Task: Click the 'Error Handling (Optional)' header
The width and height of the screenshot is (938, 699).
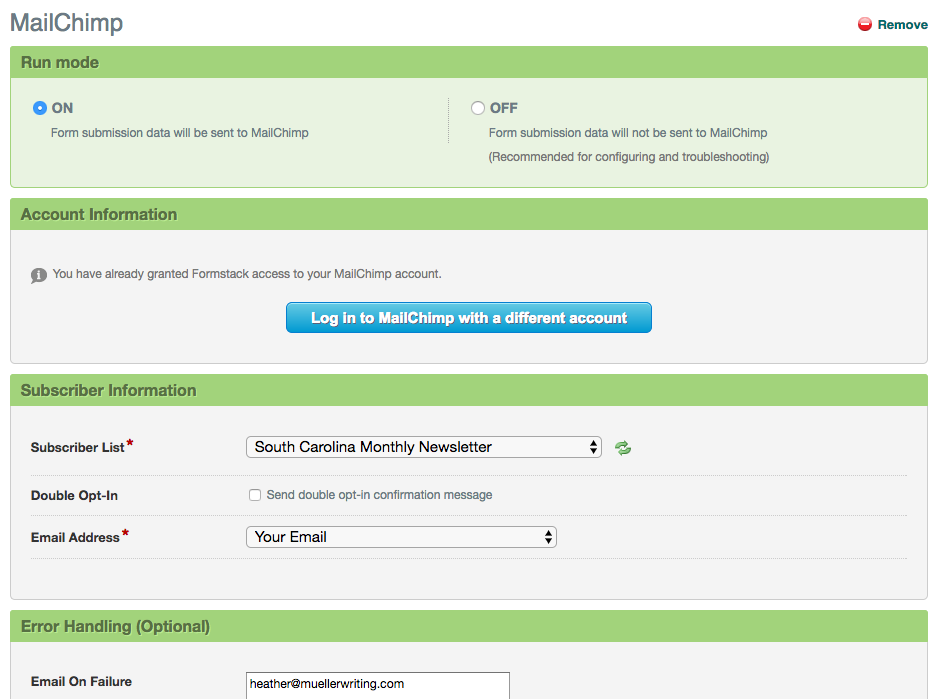Action: (x=469, y=627)
